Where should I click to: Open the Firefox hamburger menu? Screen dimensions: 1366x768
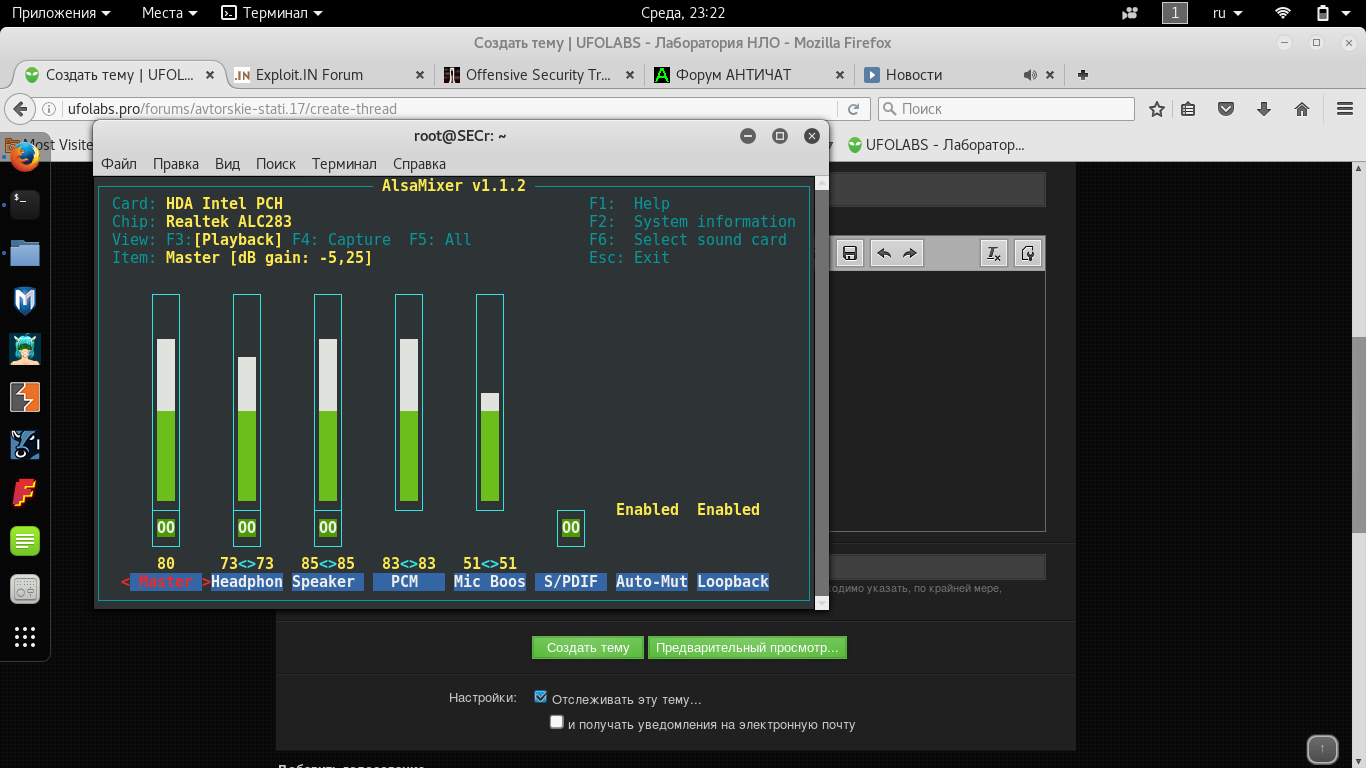1345,109
